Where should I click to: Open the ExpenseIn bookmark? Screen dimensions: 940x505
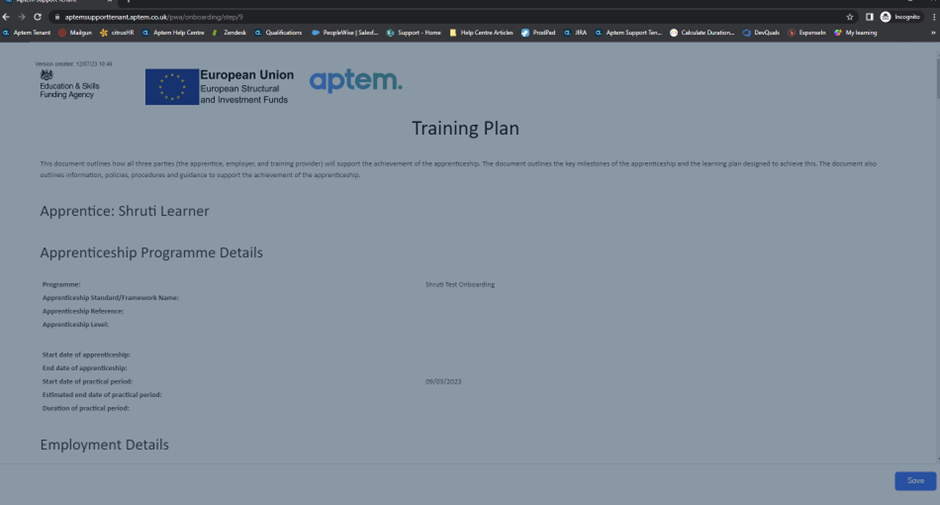coord(807,33)
